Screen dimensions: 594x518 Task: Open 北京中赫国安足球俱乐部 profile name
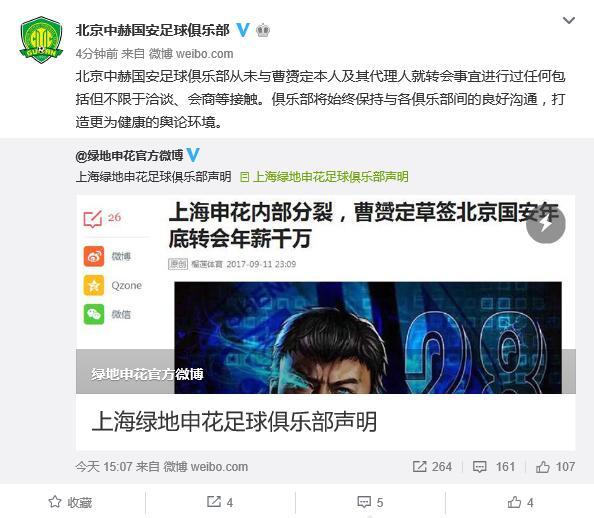153,30
